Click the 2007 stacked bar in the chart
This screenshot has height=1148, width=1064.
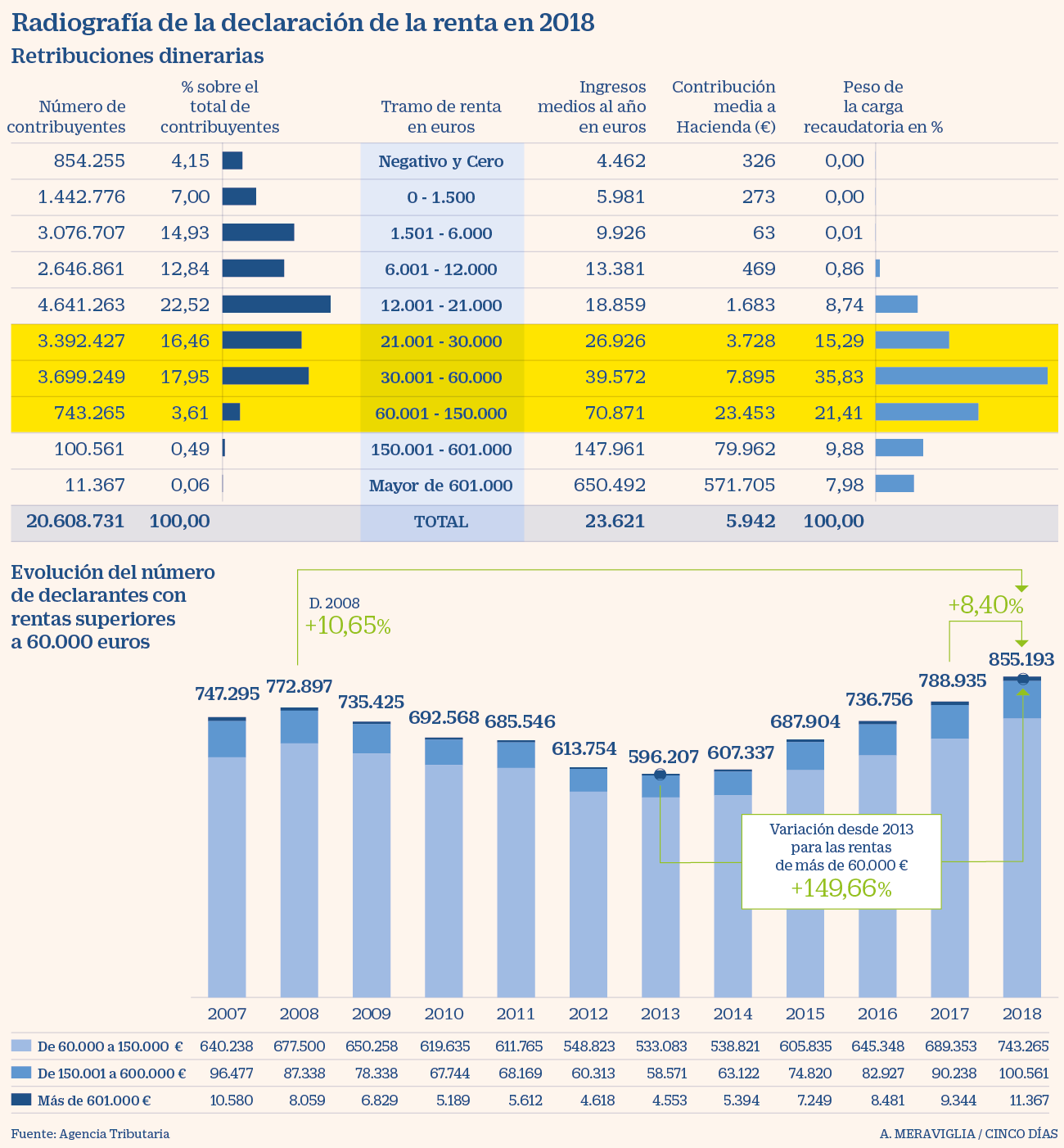pyautogui.click(x=227, y=856)
